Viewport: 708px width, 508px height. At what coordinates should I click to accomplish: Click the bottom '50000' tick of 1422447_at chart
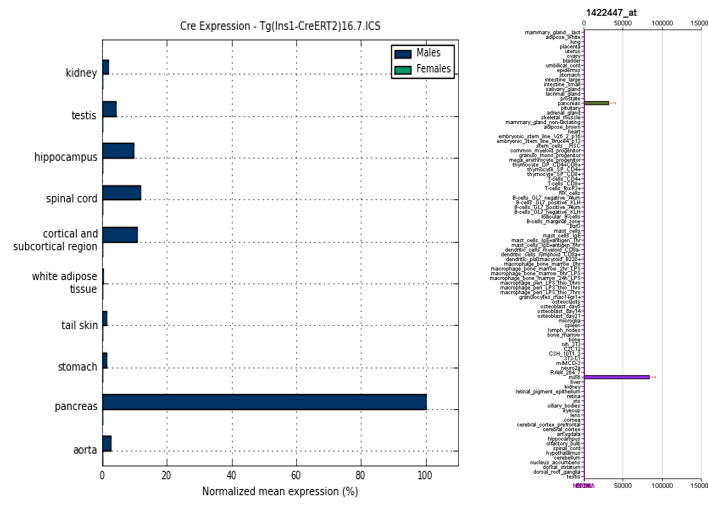(x=623, y=485)
